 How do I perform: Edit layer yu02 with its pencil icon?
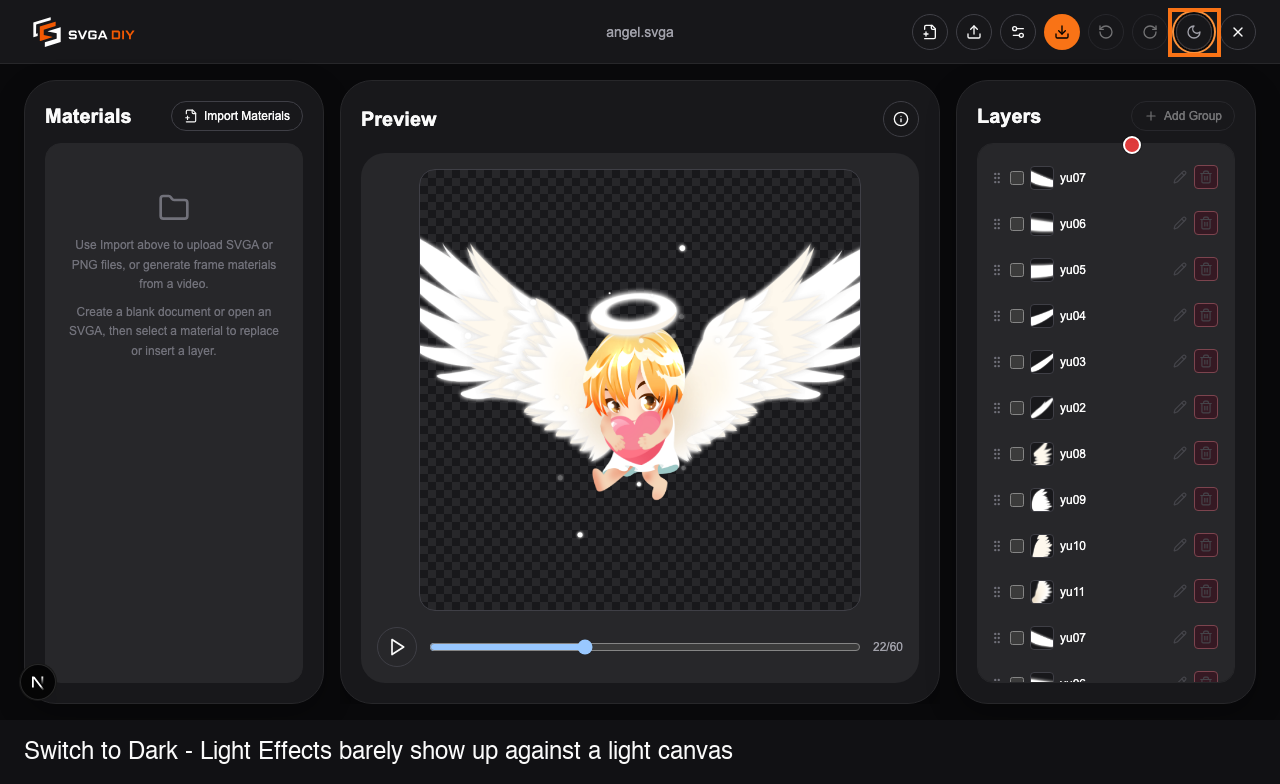[x=1180, y=407]
